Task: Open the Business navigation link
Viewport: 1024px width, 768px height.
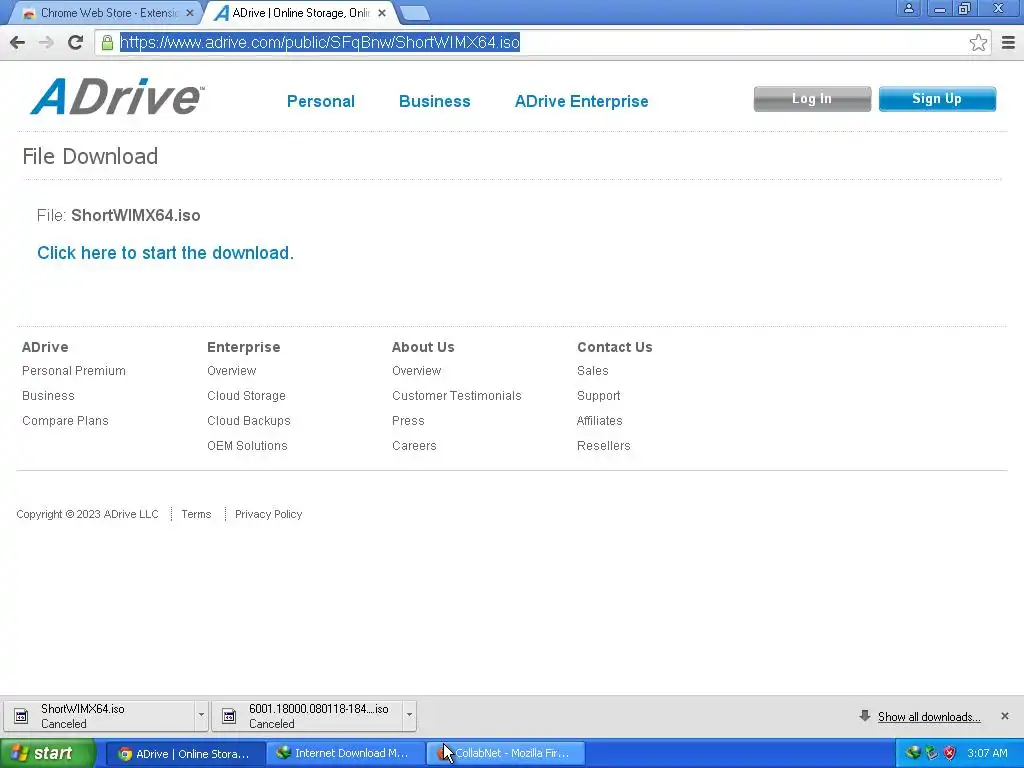Action: point(434,101)
